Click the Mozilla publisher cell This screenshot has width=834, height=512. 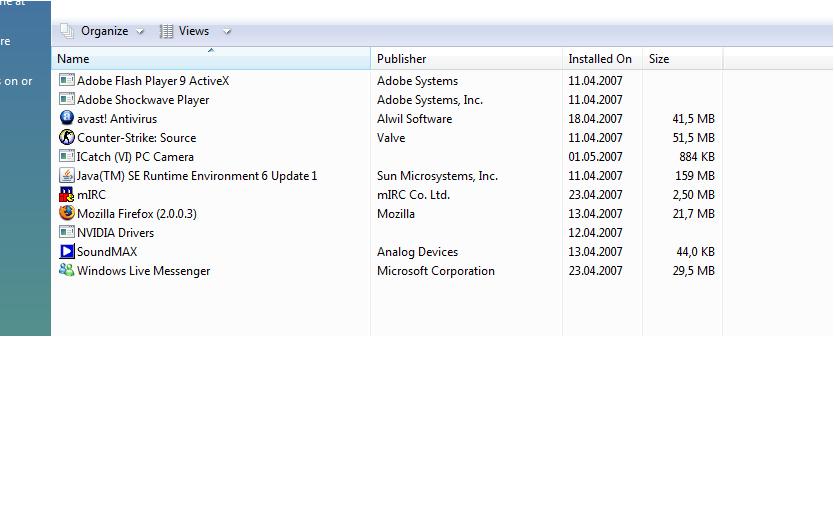396,214
